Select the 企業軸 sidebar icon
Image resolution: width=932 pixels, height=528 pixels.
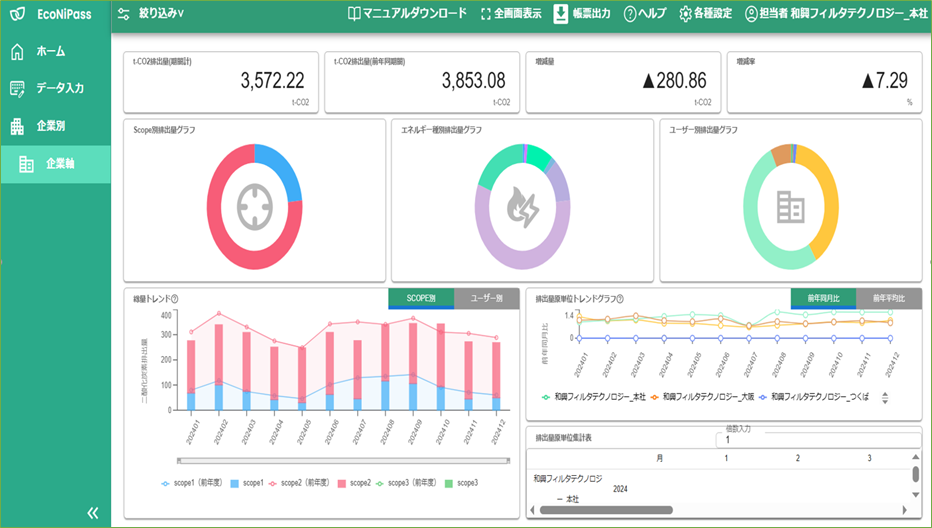pyautogui.click(x=26, y=164)
